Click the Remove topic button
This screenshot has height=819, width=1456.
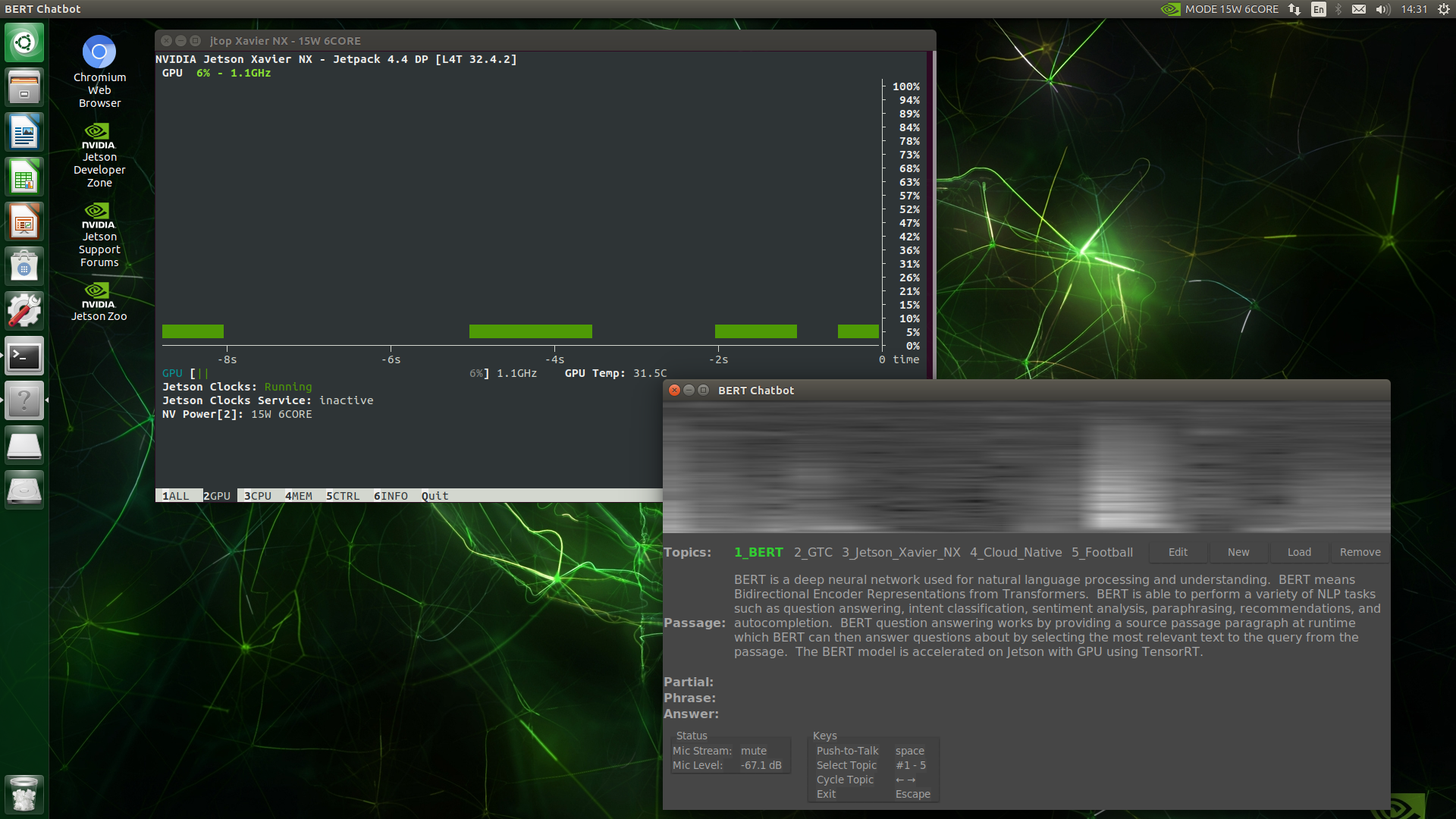(1360, 552)
